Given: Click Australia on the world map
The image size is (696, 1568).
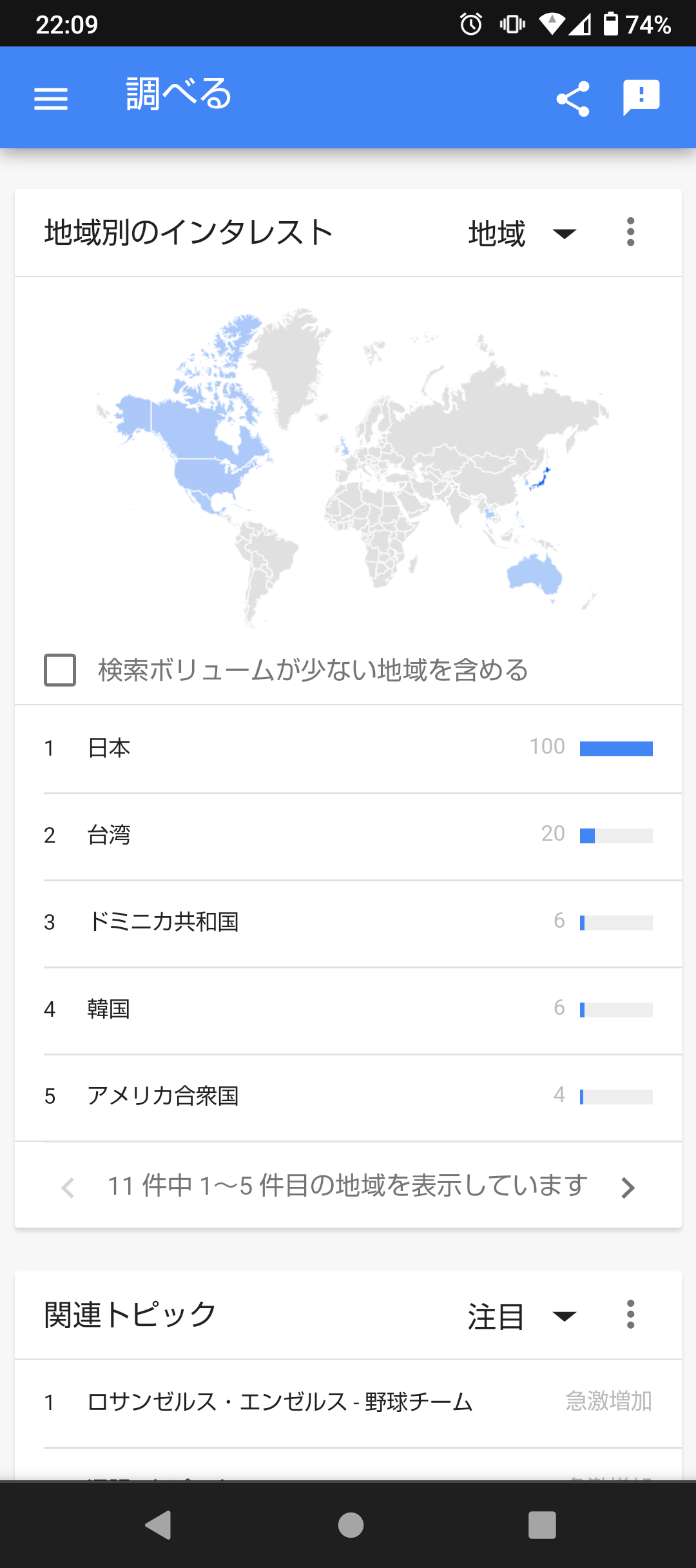Looking at the screenshot, I should tap(535, 573).
